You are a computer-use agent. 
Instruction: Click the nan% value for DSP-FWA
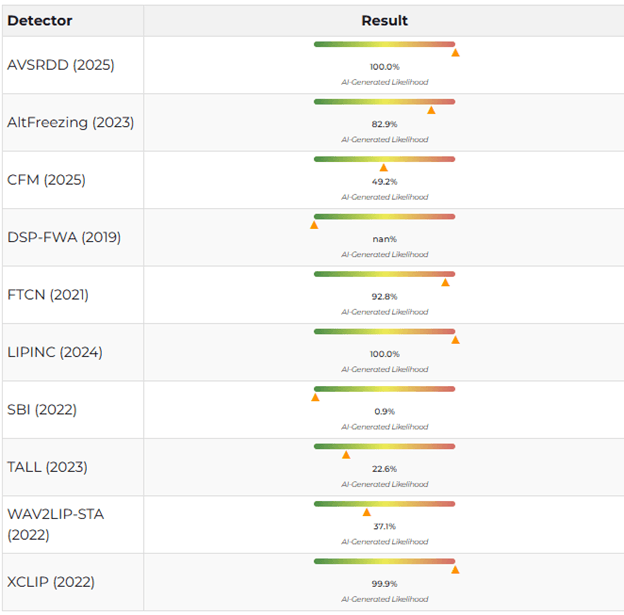384,239
